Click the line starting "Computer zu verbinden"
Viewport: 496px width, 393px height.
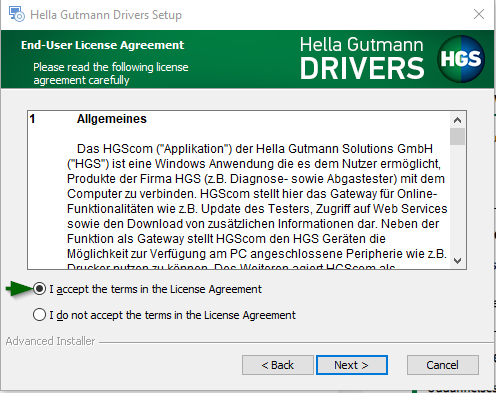click(x=252, y=194)
